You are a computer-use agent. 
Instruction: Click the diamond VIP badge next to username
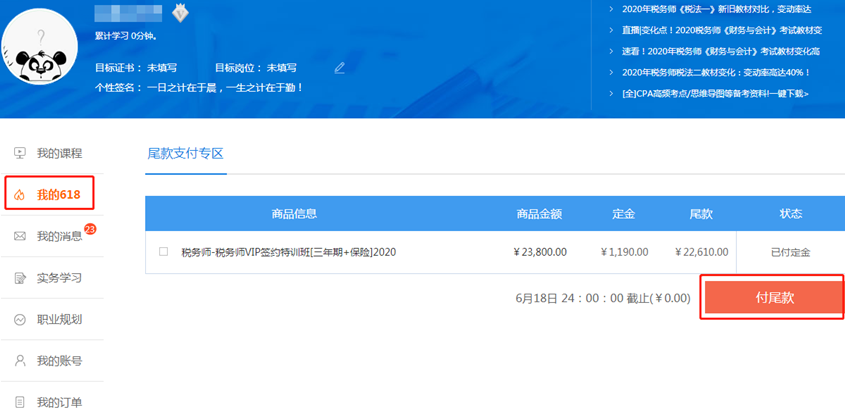(x=180, y=13)
